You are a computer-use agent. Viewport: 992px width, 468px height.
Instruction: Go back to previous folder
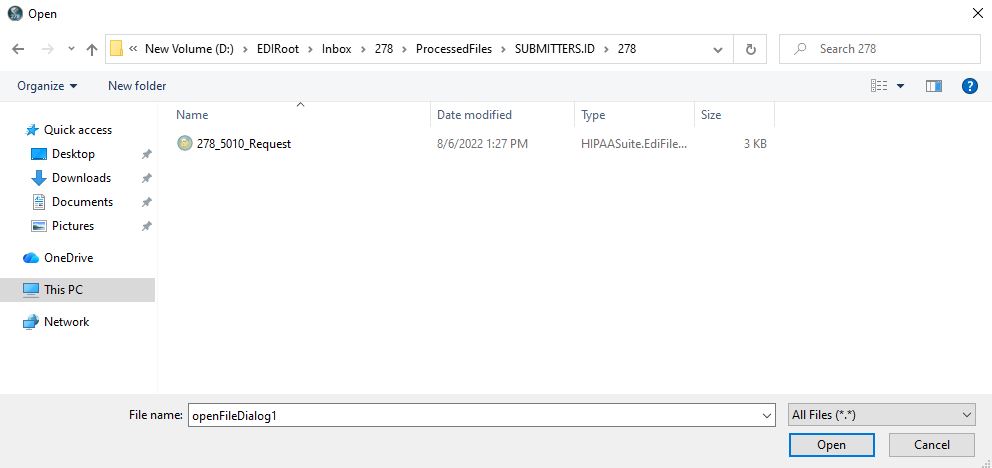pyautogui.click(x=18, y=49)
